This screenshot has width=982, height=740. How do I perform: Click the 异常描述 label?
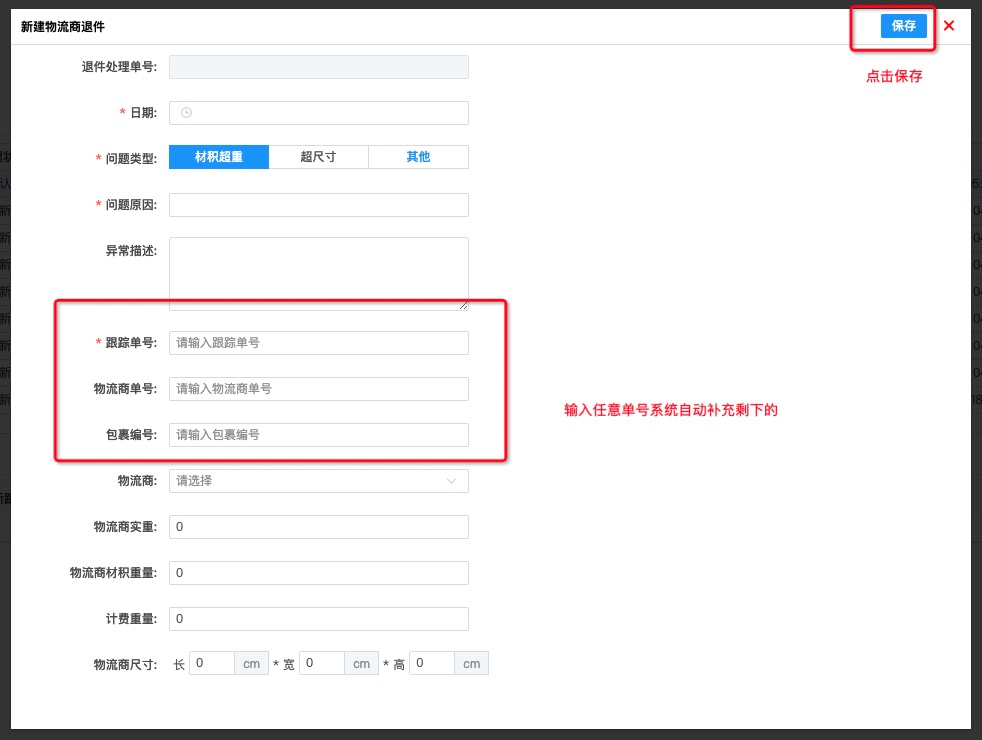click(131, 250)
